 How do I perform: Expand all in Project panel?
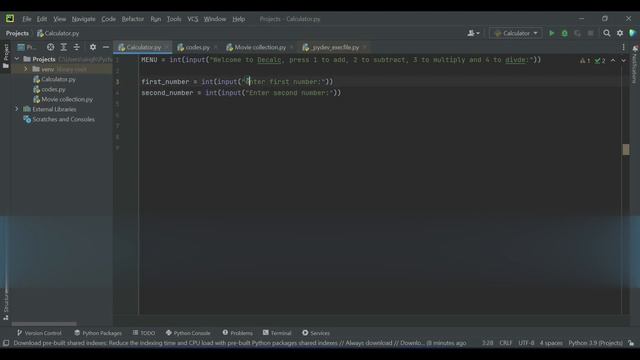pos(63,47)
